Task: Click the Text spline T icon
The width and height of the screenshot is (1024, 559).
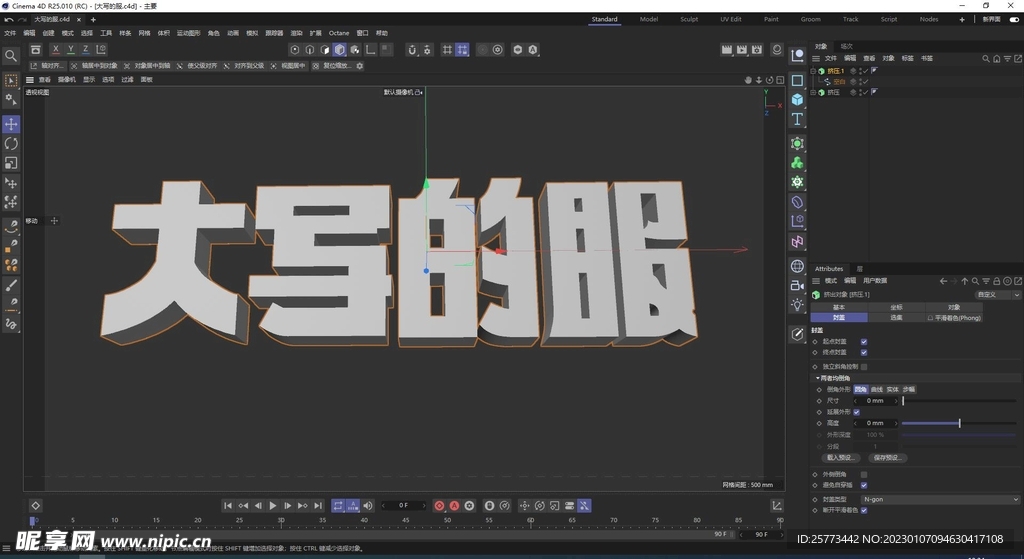Action: click(x=797, y=119)
